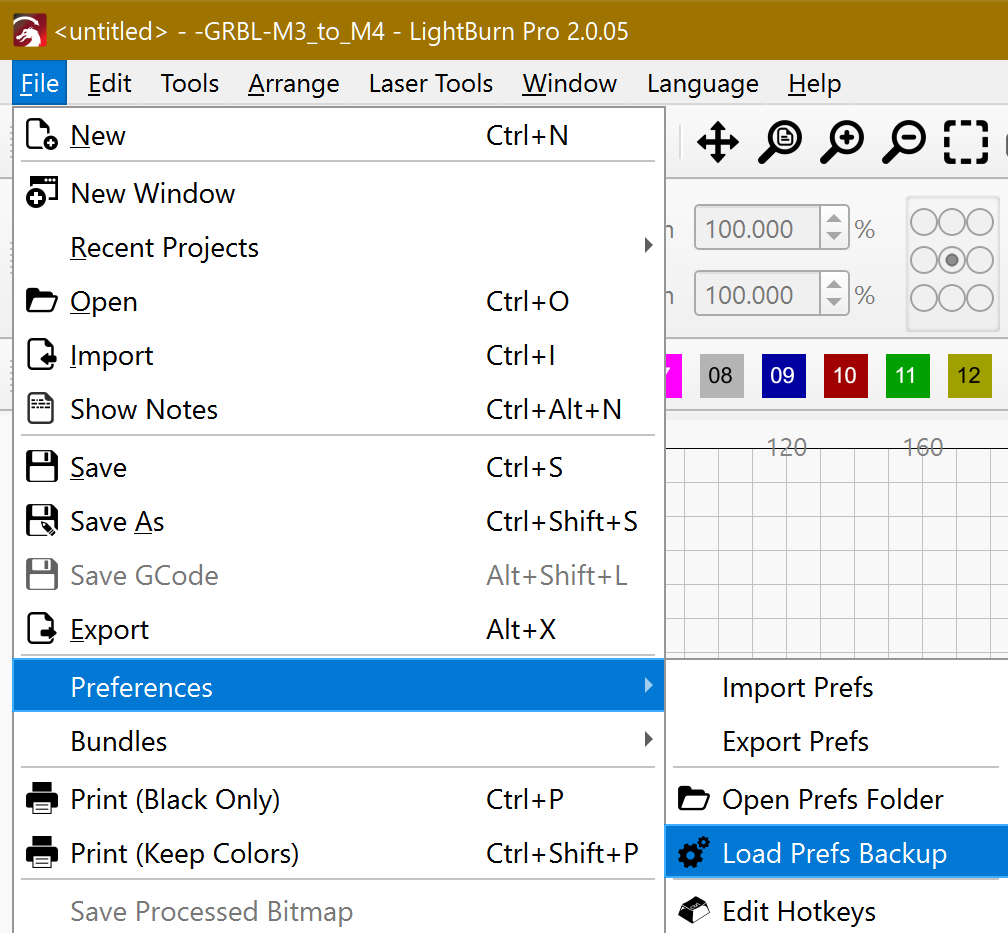Click the Zoom In magnifier icon
The height and width of the screenshot is (933, 1008).
[x=841, y=142]
